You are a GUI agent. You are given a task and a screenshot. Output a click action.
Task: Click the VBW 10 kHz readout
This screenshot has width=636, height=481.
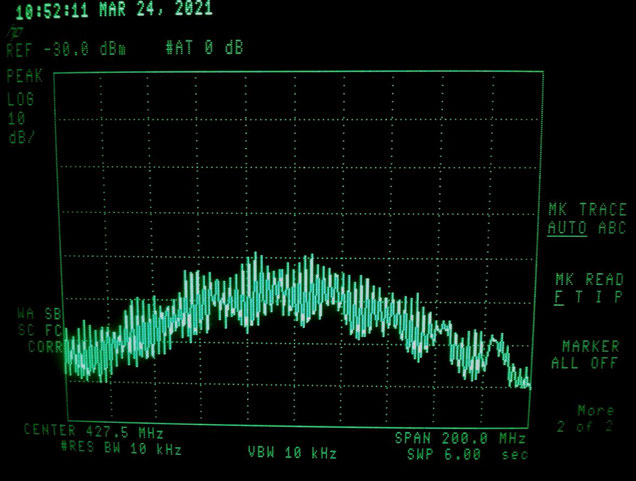pyautogui.click(x=292, y=452)
